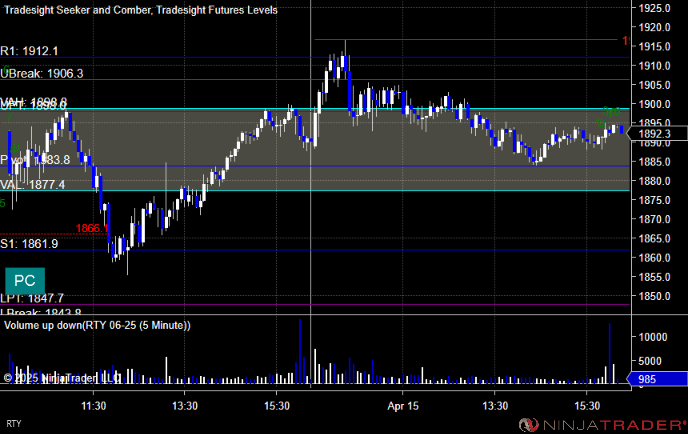Click the 1925.0 price axis label
The width and height of the screenshot is (688, 434).
[x=655, y=8]
